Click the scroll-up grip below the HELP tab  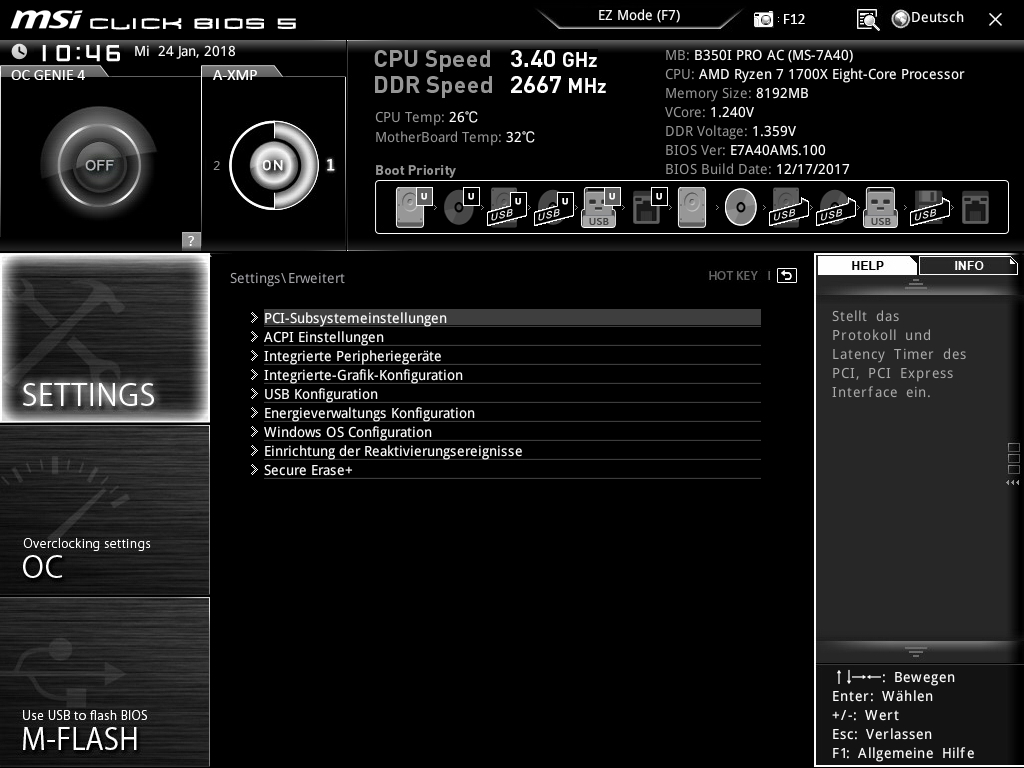916,283
